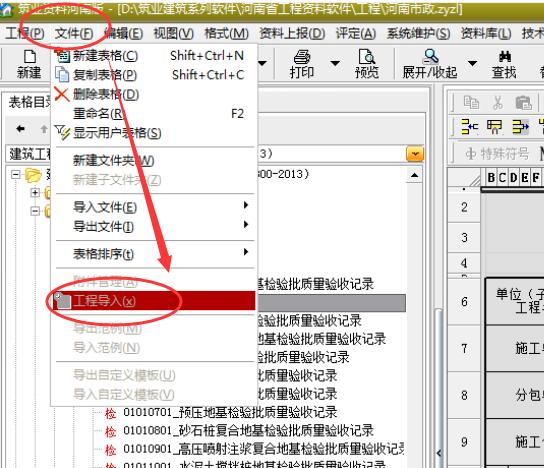Open the orange combo box dropdown arrow

click(415, 154)
